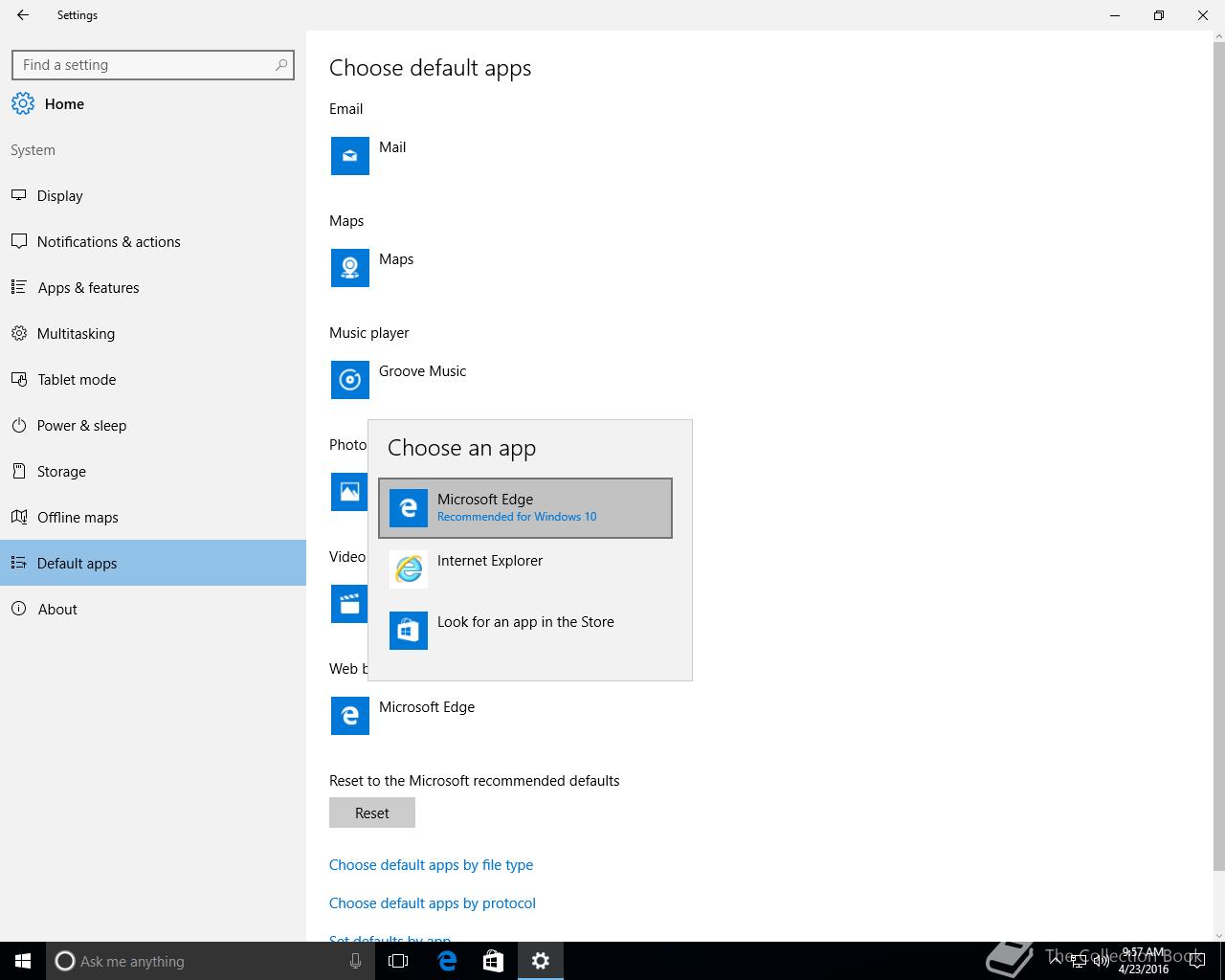Open Offline maps settings
Image resolution: width=1225 pixels, height=980 pixels.
(x=153, y=518)
